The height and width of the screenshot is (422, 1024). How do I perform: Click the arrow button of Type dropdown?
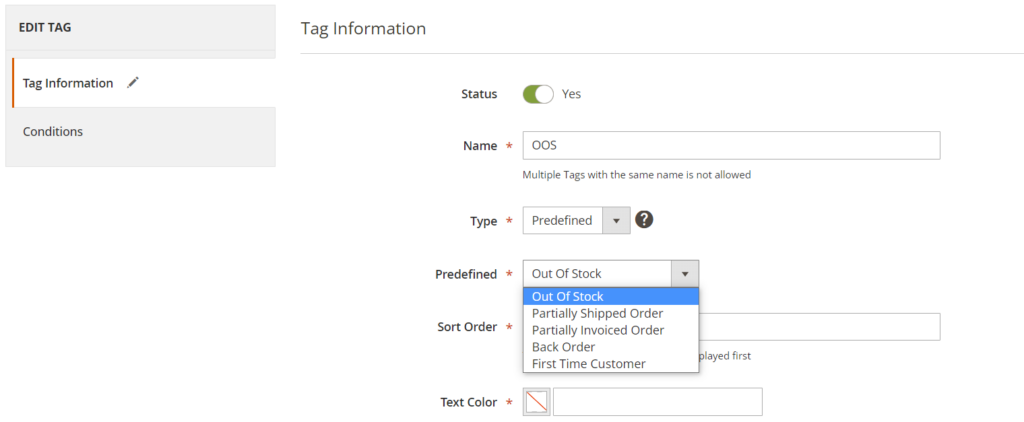616,220
